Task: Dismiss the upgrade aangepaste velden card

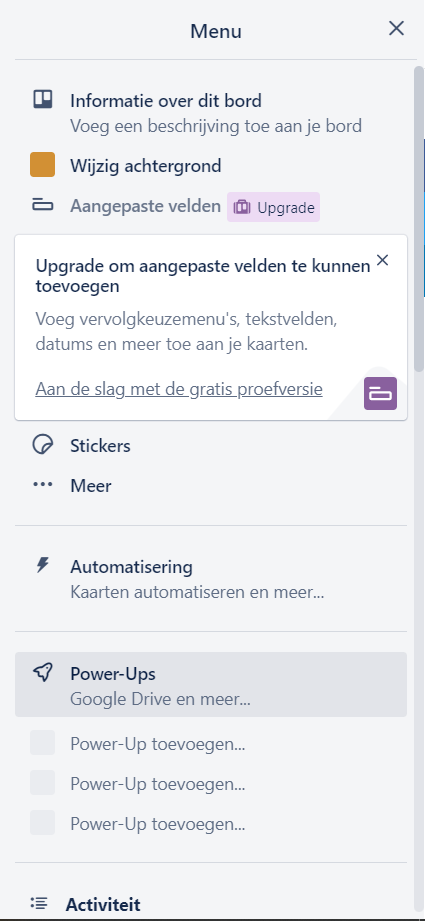Action: pyautogui.click(x=382, y=260)
